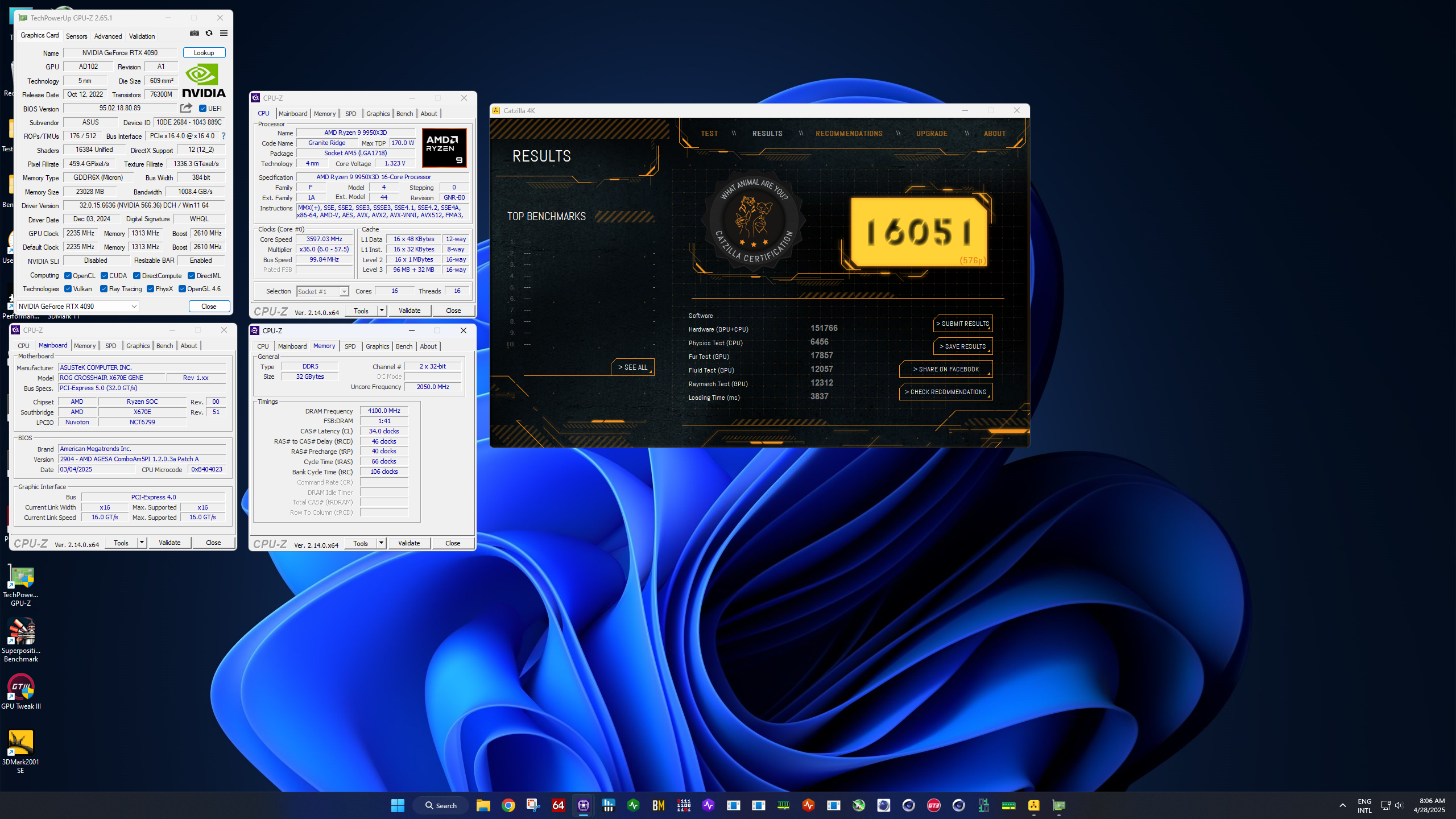Click the yellow Catzilla taskbar icon
Image resolution: width=1456 pixels, height=819 pixels.
pyautogui.click(x=1034, y=805)
